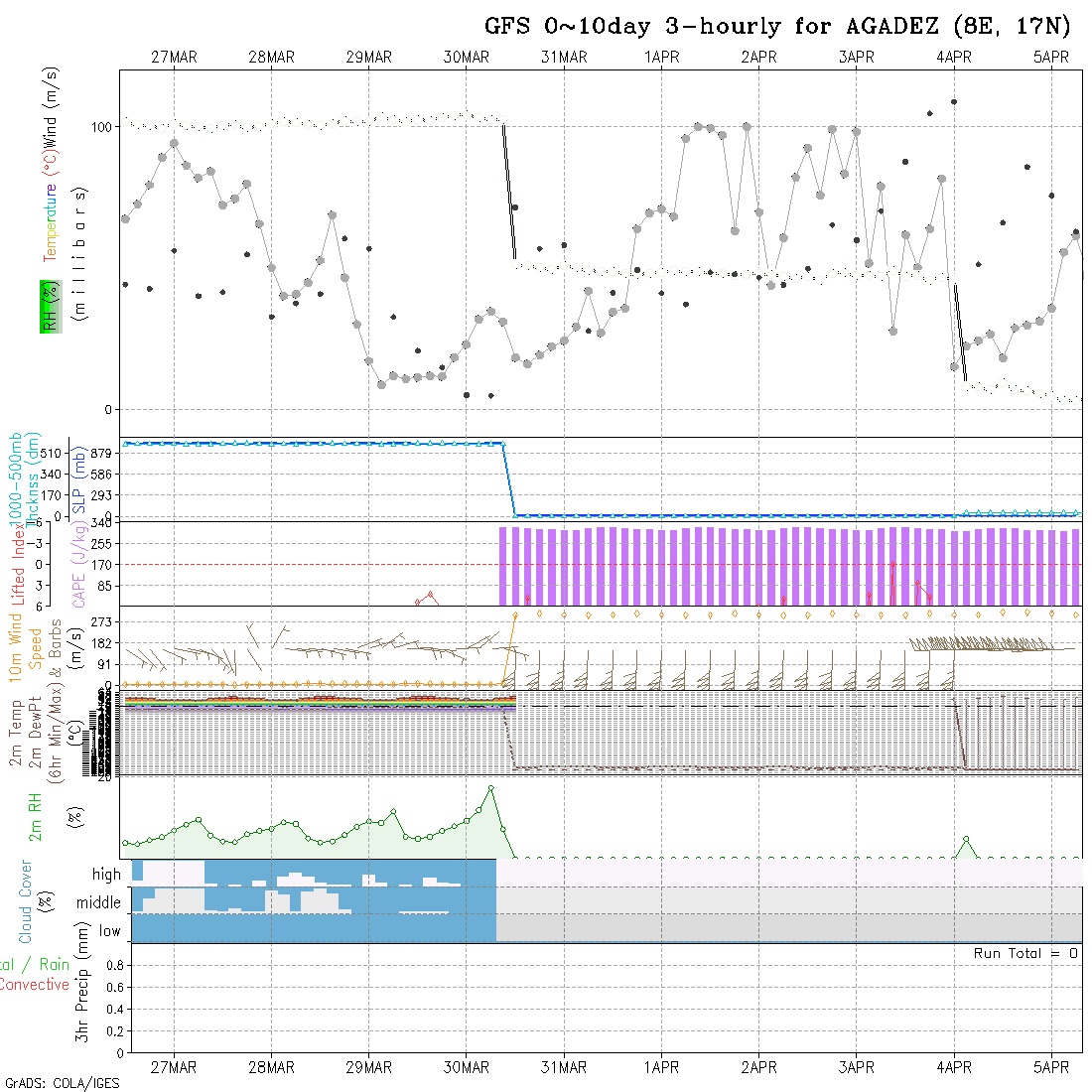Click the 2APR date label on the bottom axis

click(x=758, y=1067)
